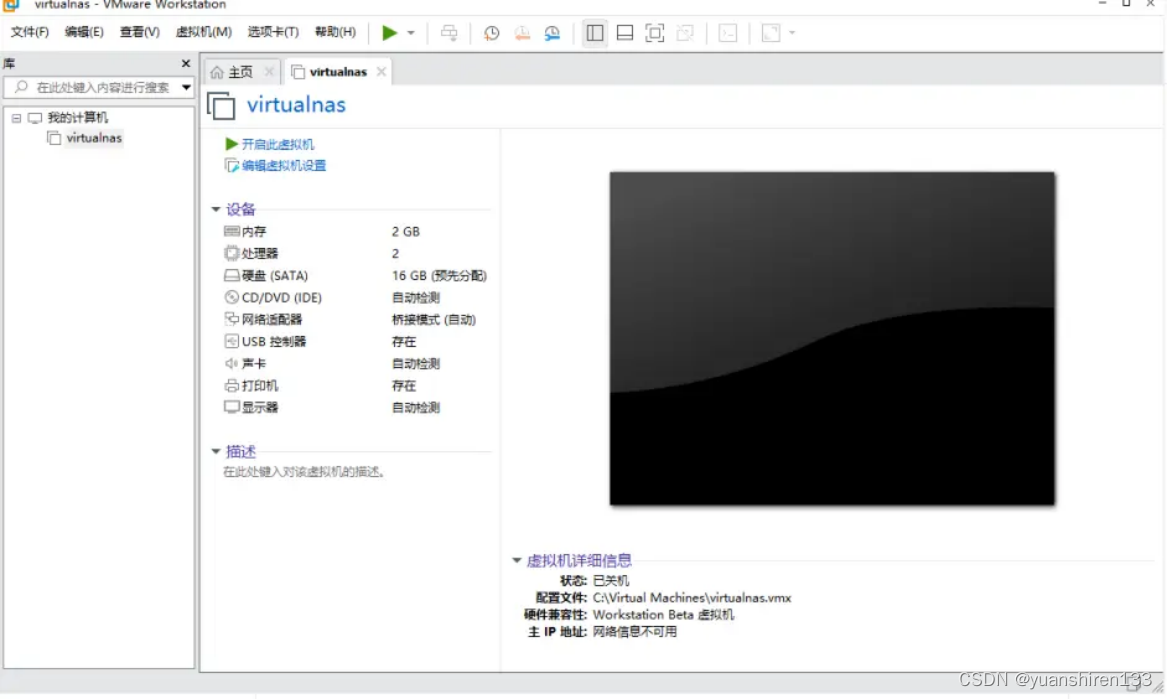Viewport: 1167px width, 699px height.
Task: Open the 虚拟机(M) menu
Action: click(x=202, y=31)
